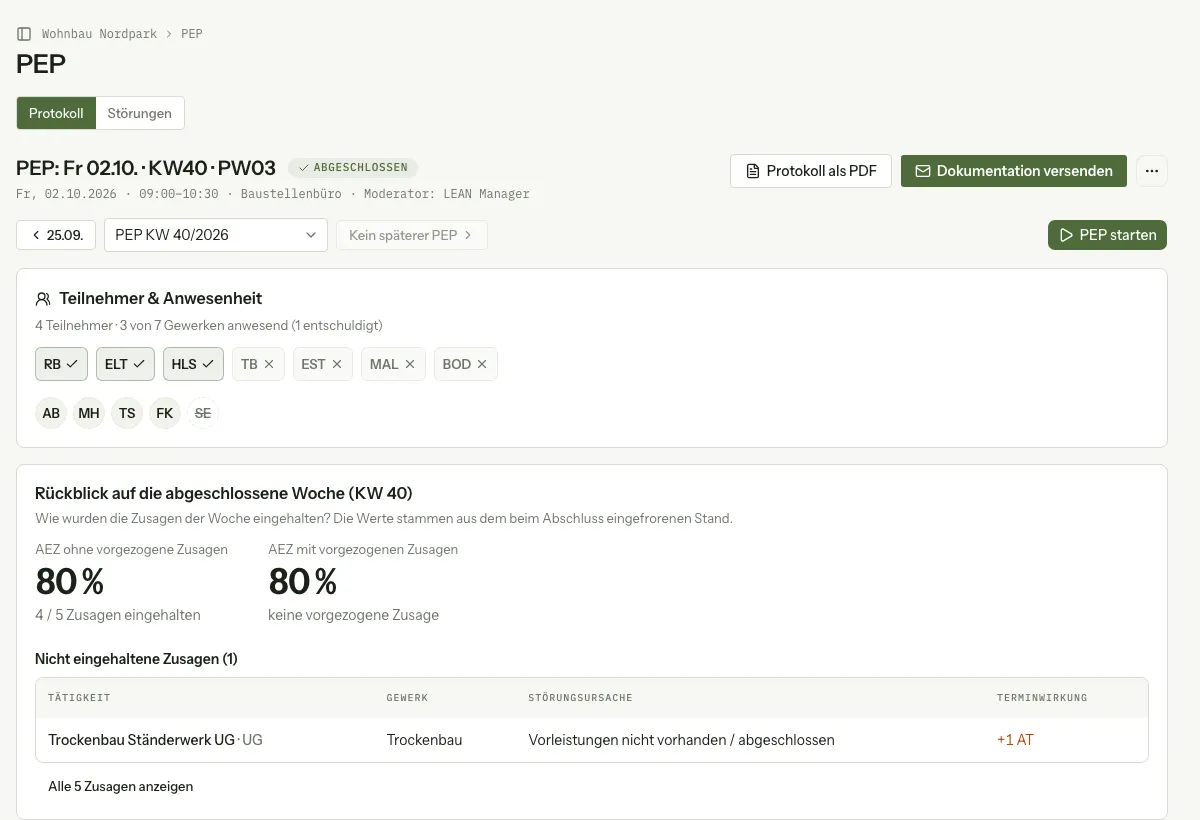Select the crossed-out SE participant avatar
The width and height of the screenshot is (1200, 820).
click(203, 413)
